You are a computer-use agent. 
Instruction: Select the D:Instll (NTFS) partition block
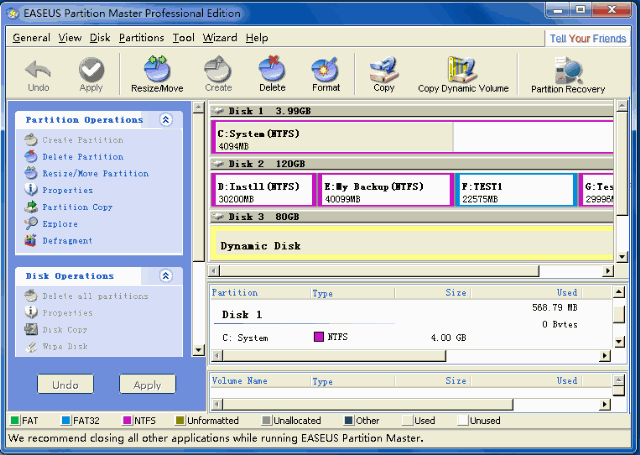pos(263,190)
